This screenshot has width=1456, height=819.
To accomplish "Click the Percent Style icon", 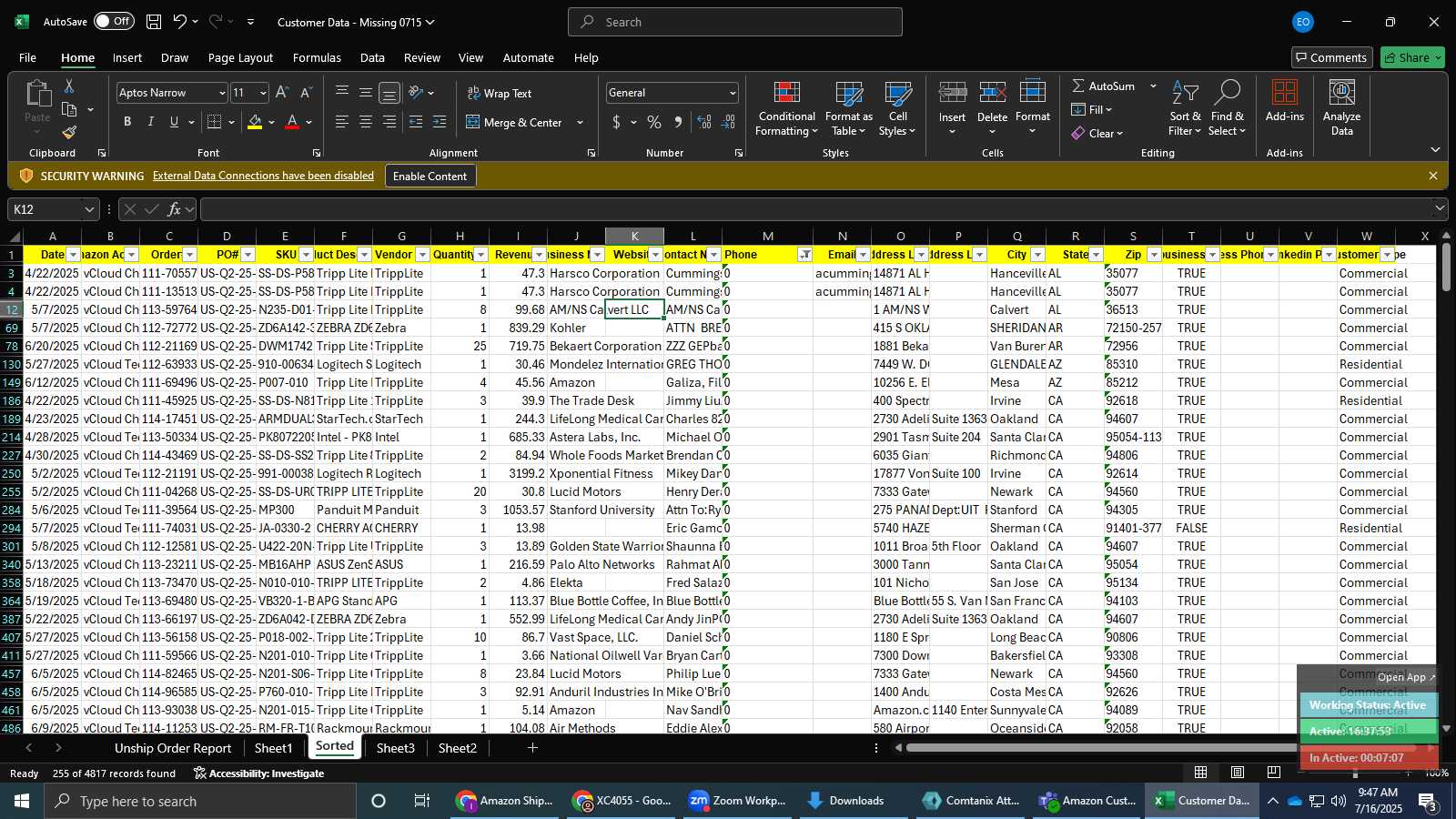I will (x=654, y=122).
